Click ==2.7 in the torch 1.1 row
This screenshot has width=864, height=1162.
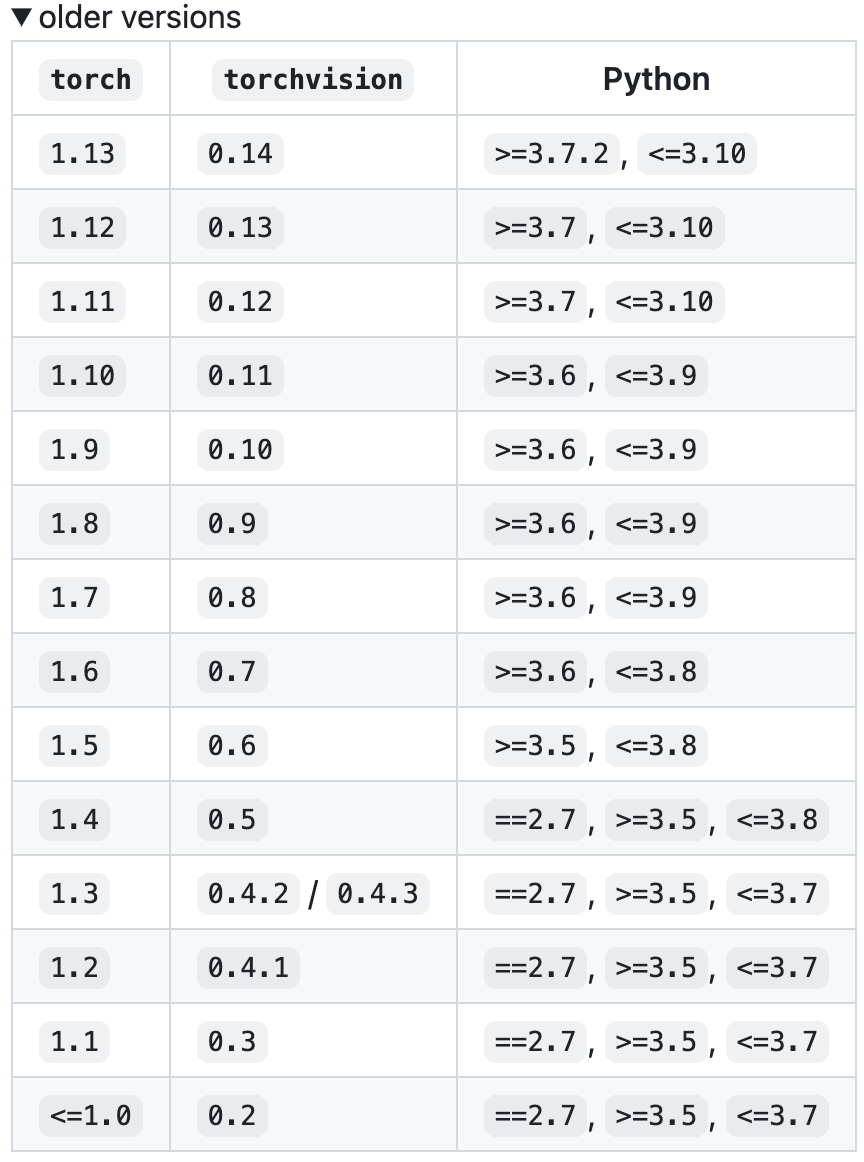point(535,1041)
